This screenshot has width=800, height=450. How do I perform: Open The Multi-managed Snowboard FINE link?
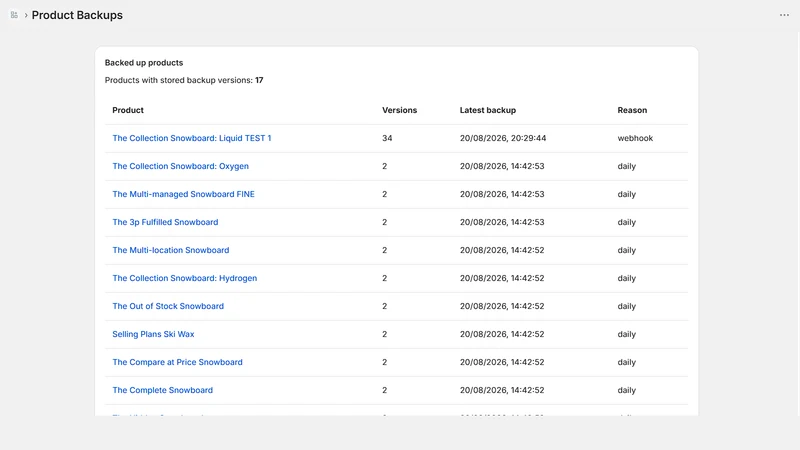(184, 194)
